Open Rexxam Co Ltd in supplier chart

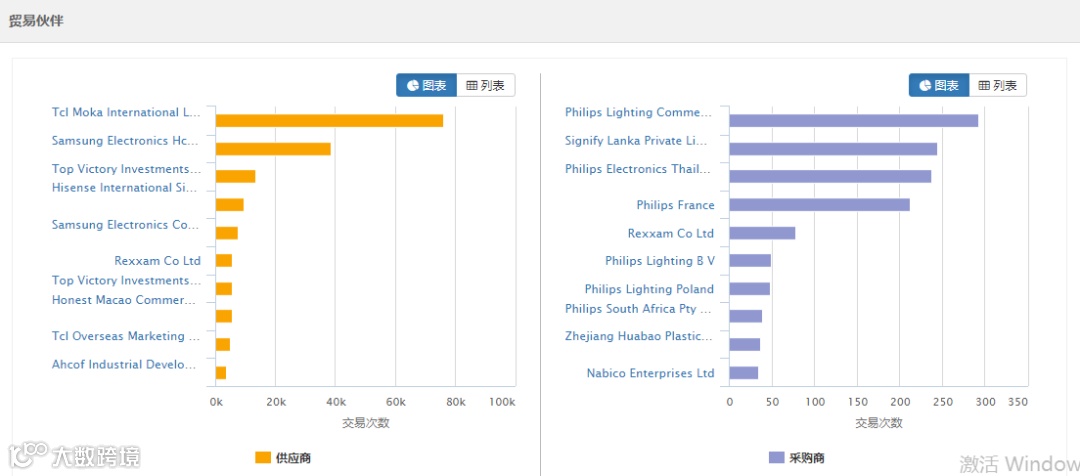tap(158, 261)
